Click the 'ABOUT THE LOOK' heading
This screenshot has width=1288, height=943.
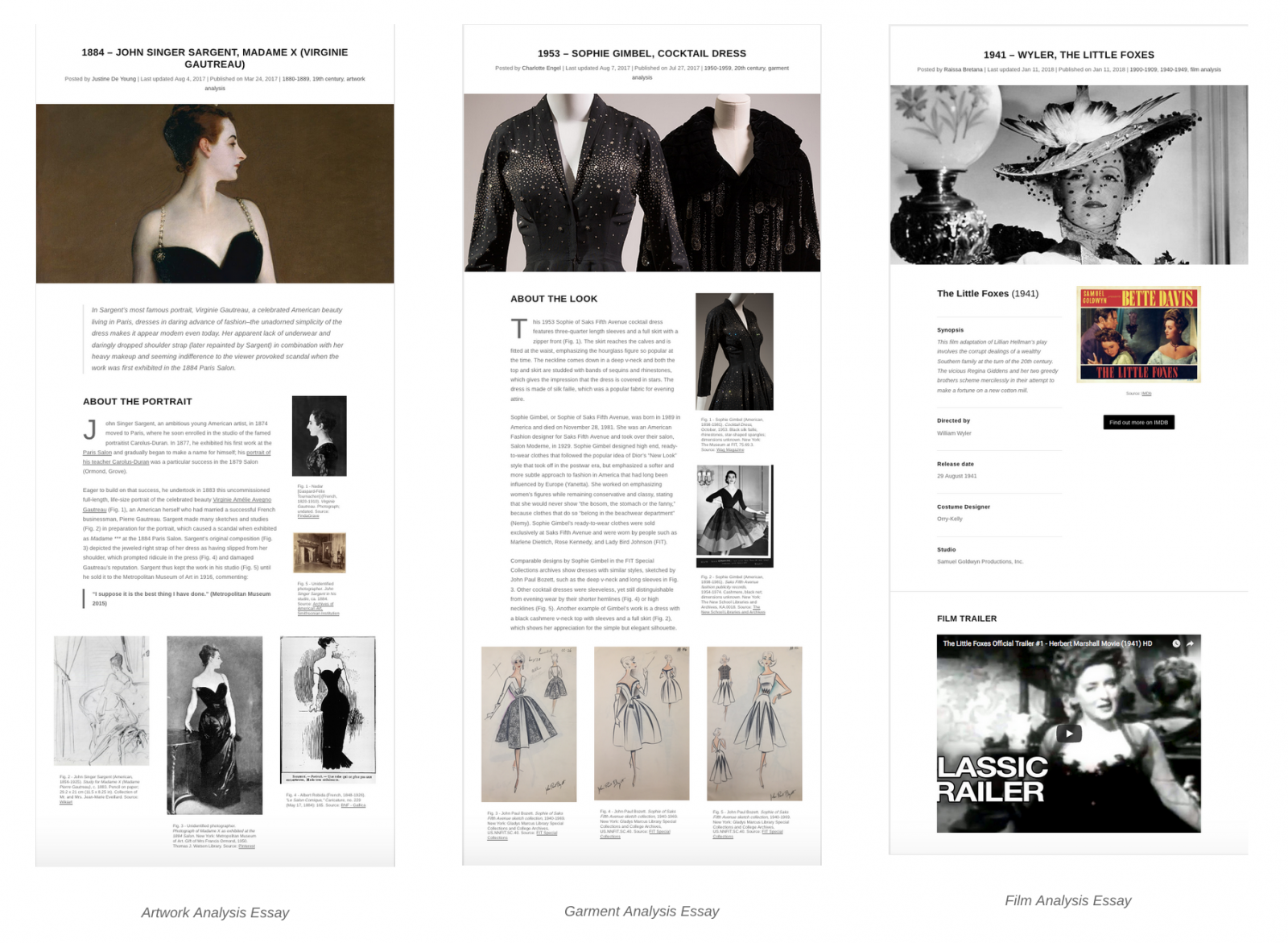[554, 299]
